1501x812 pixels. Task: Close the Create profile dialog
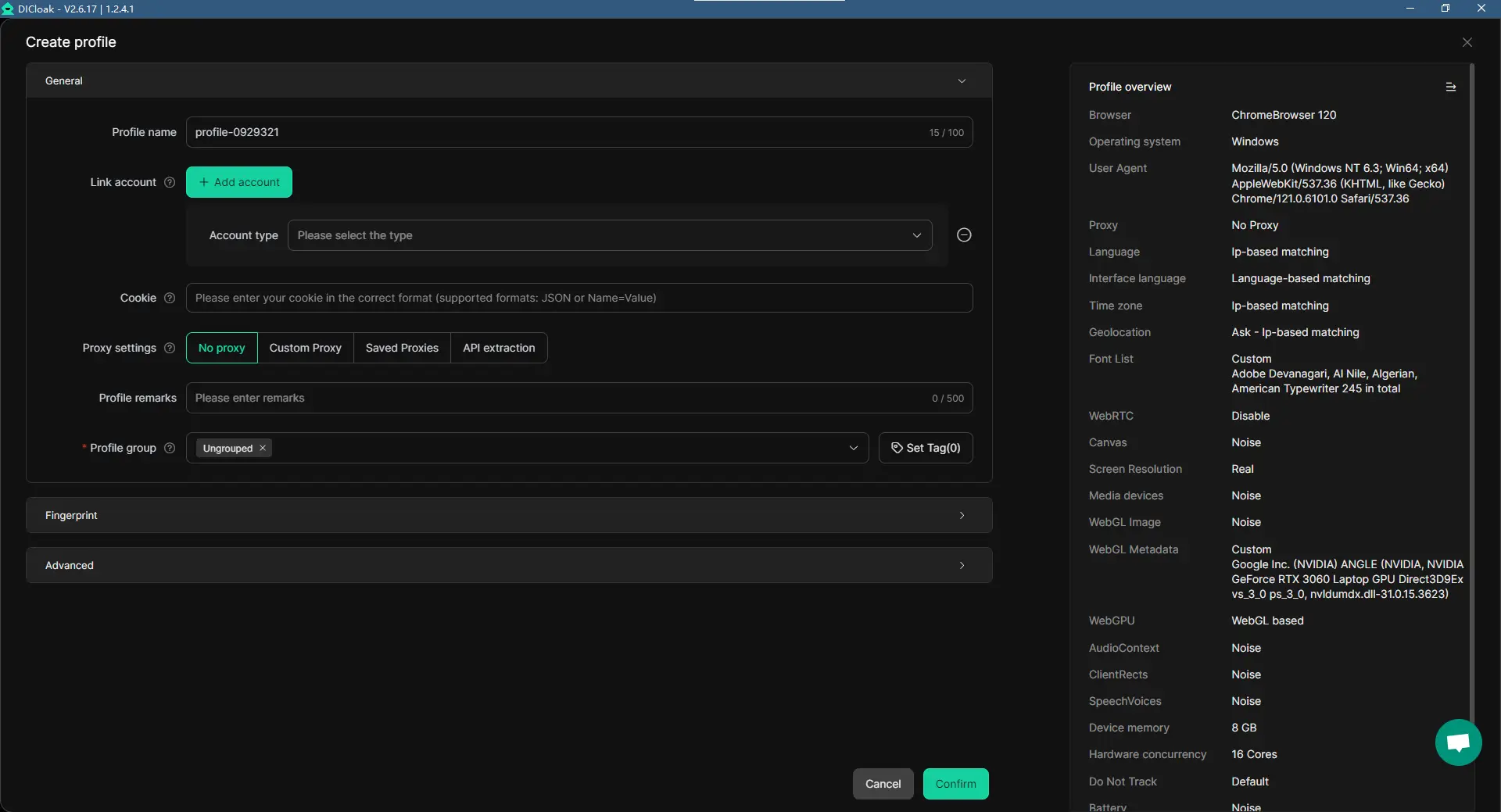click(1467, 42)
